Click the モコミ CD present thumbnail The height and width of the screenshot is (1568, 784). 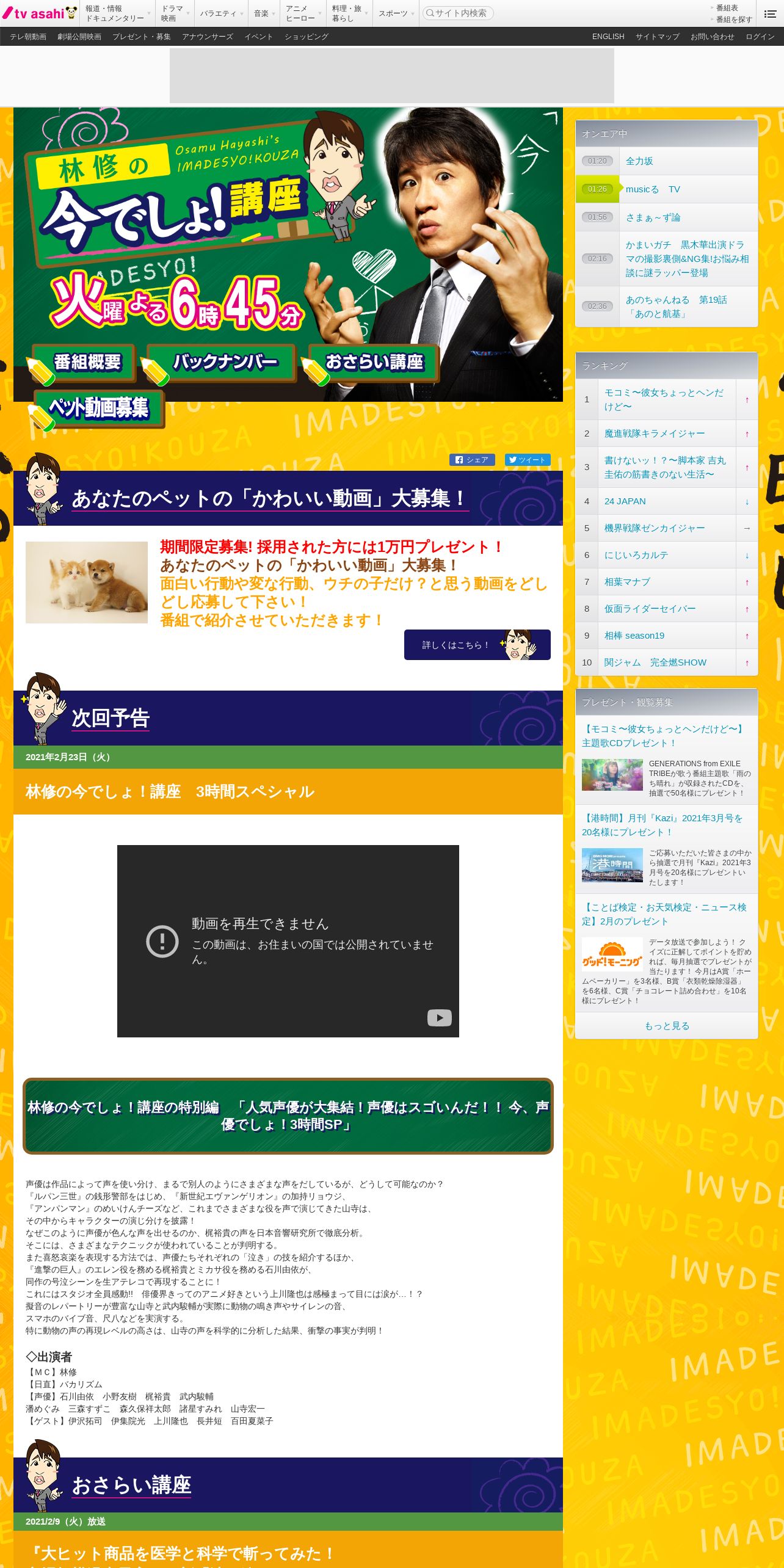tap(612, 775)
